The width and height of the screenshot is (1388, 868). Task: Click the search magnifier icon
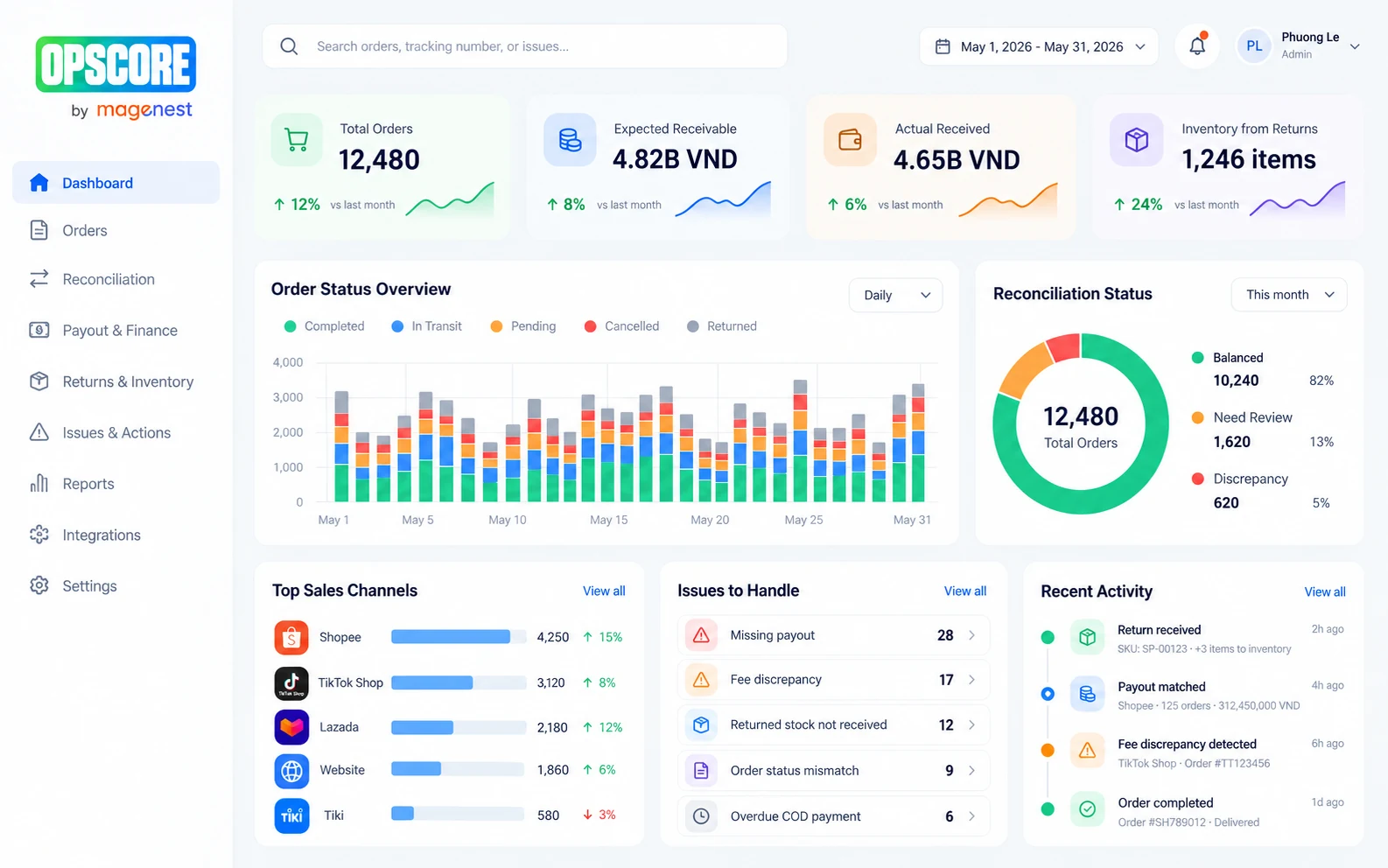coord(289,46)
